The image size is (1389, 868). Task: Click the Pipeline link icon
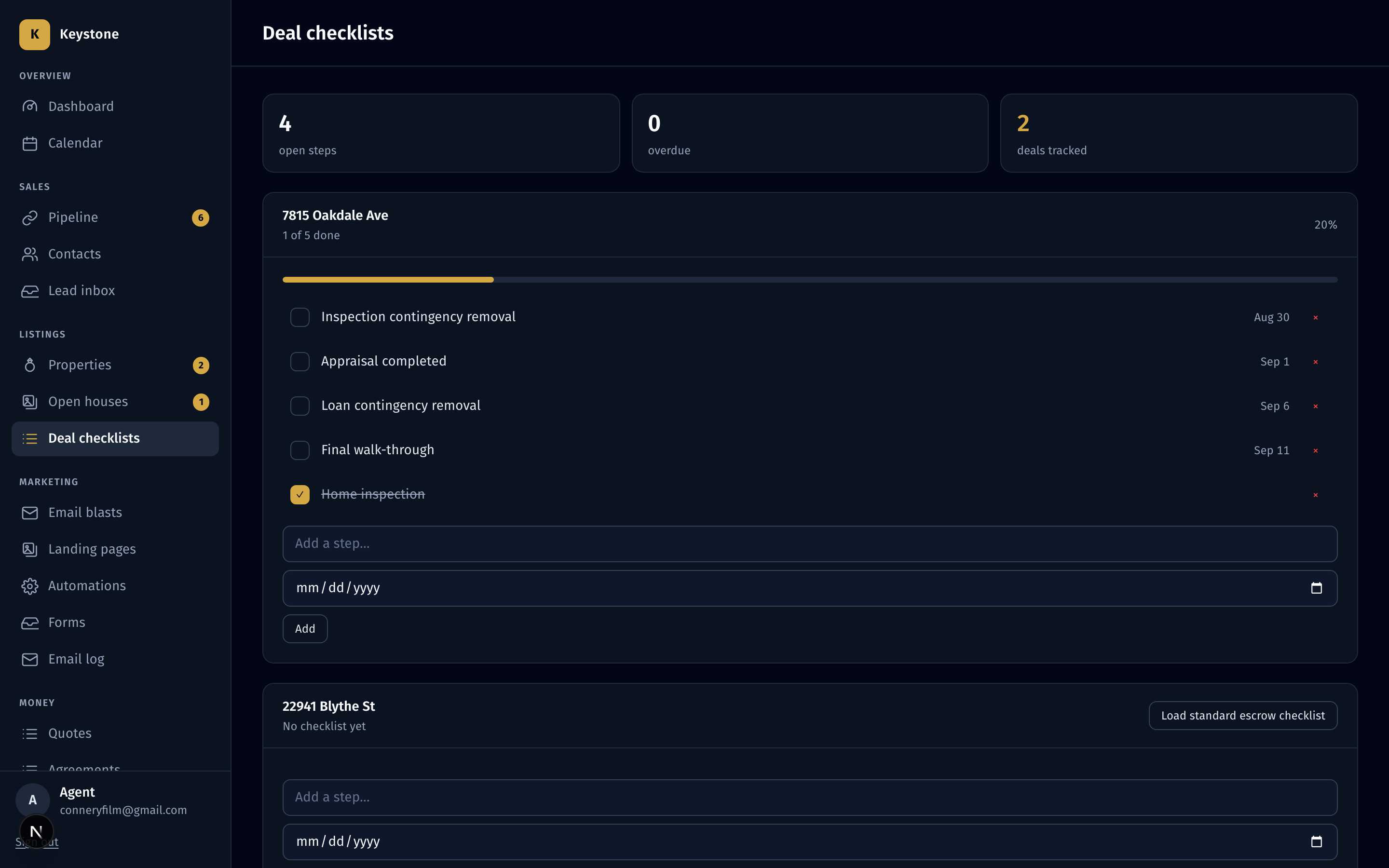[x=30, y=217]
